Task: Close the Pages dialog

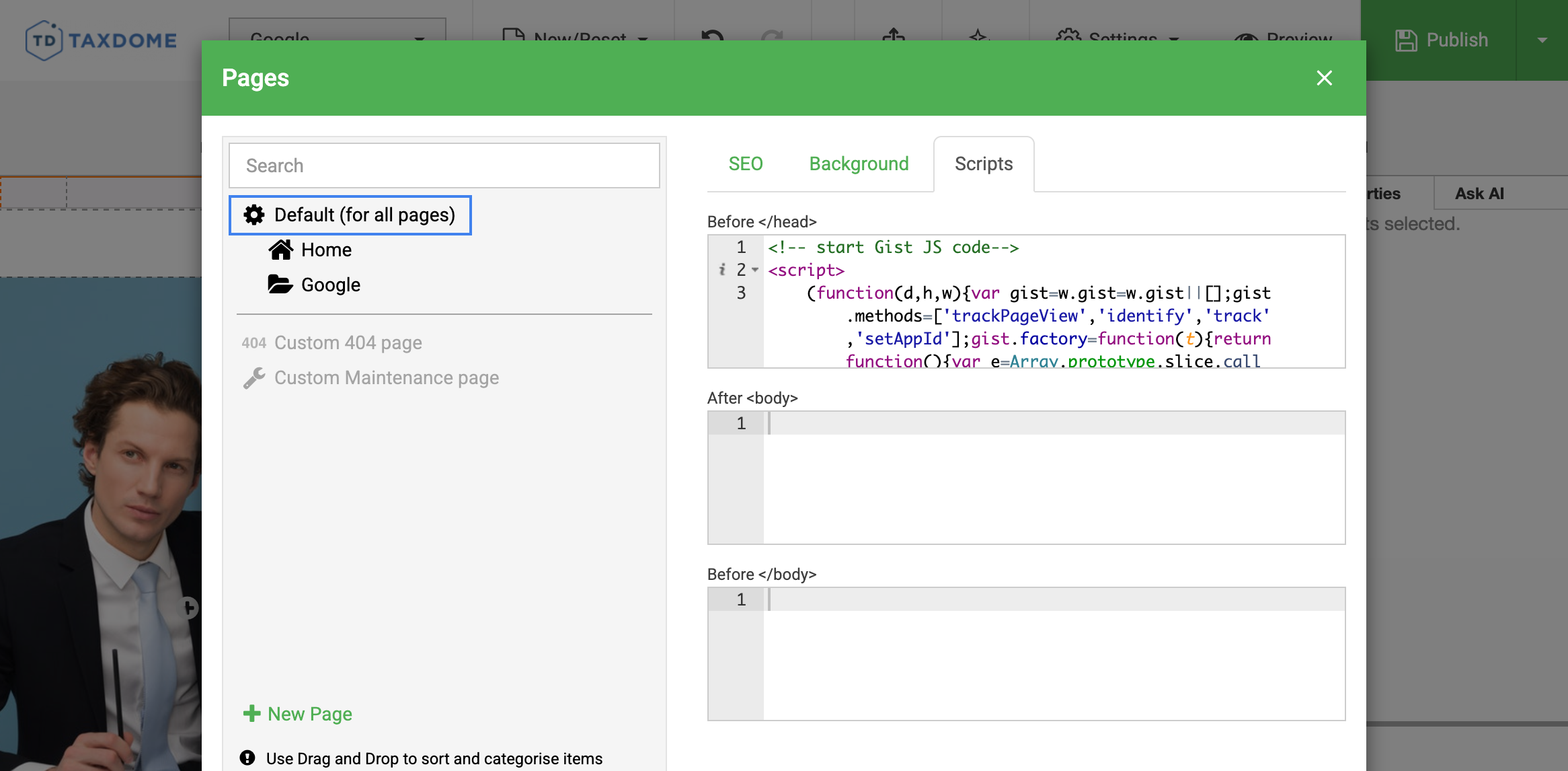Action: click(x=1324, y=78)
